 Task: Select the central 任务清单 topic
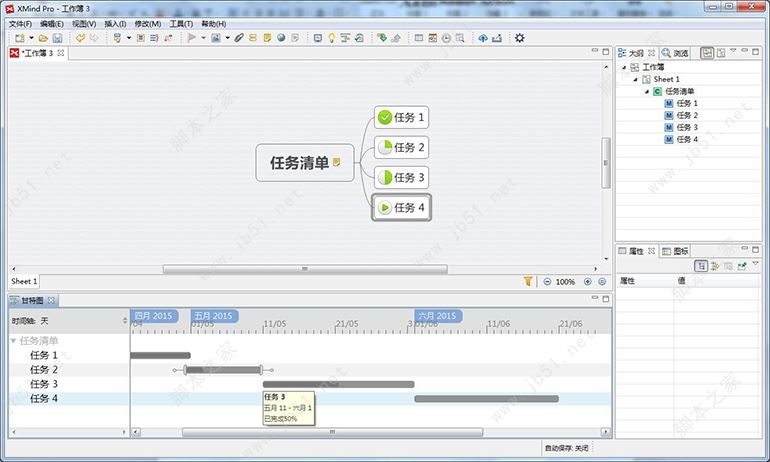[304, 163]
